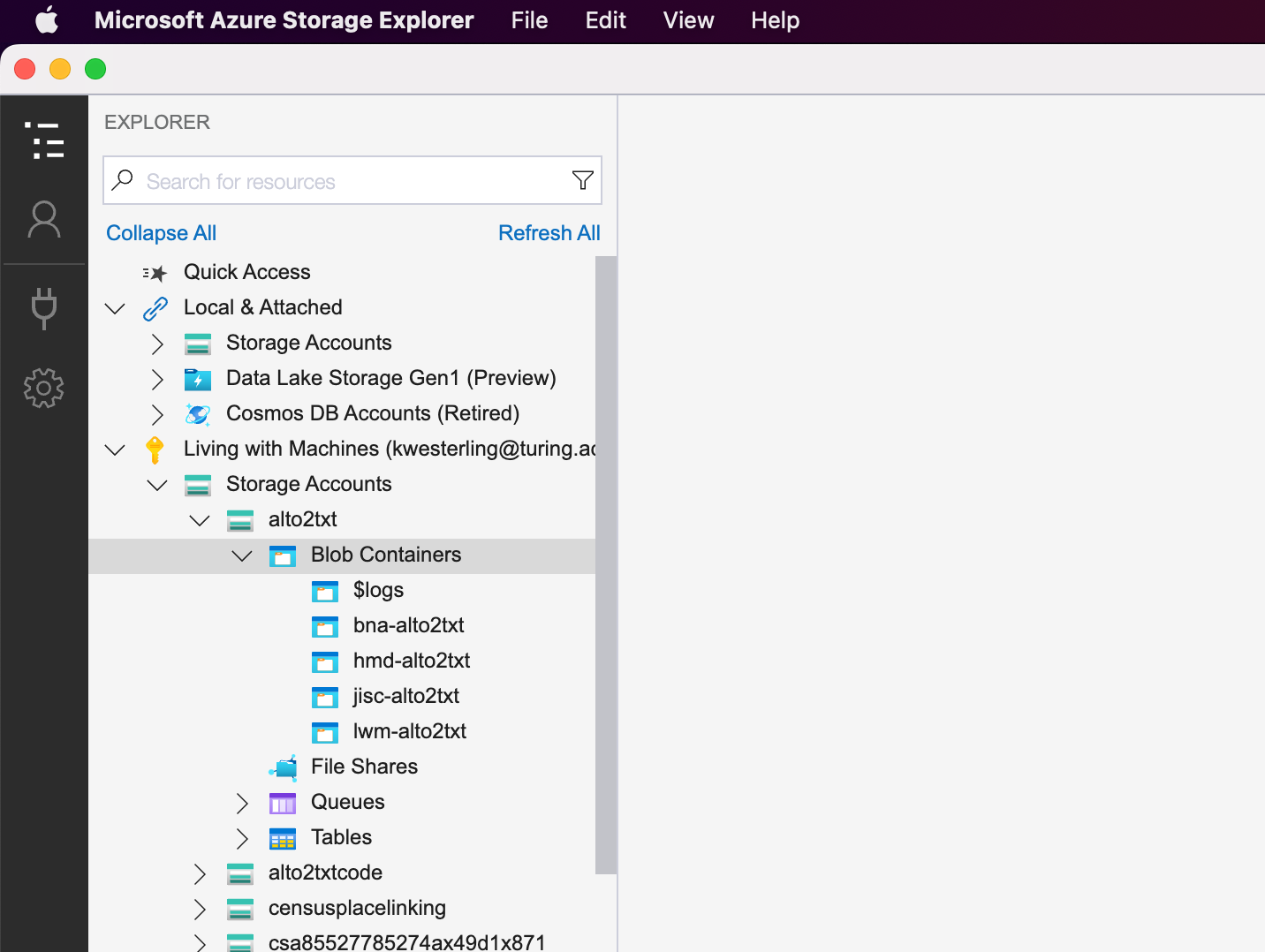The height and width of the screenshot is (952, 1265).
Task: Click the Explorer tree vertical scrollbar
Action: [606, 565]
